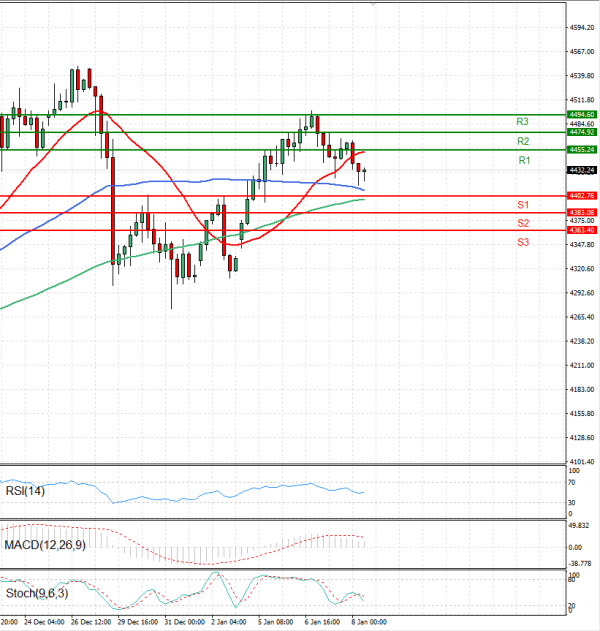Viewport: 600px width, 631px height.
Task: Click the S2 support label
Action: pyautogui.click(x=523, y=222)
